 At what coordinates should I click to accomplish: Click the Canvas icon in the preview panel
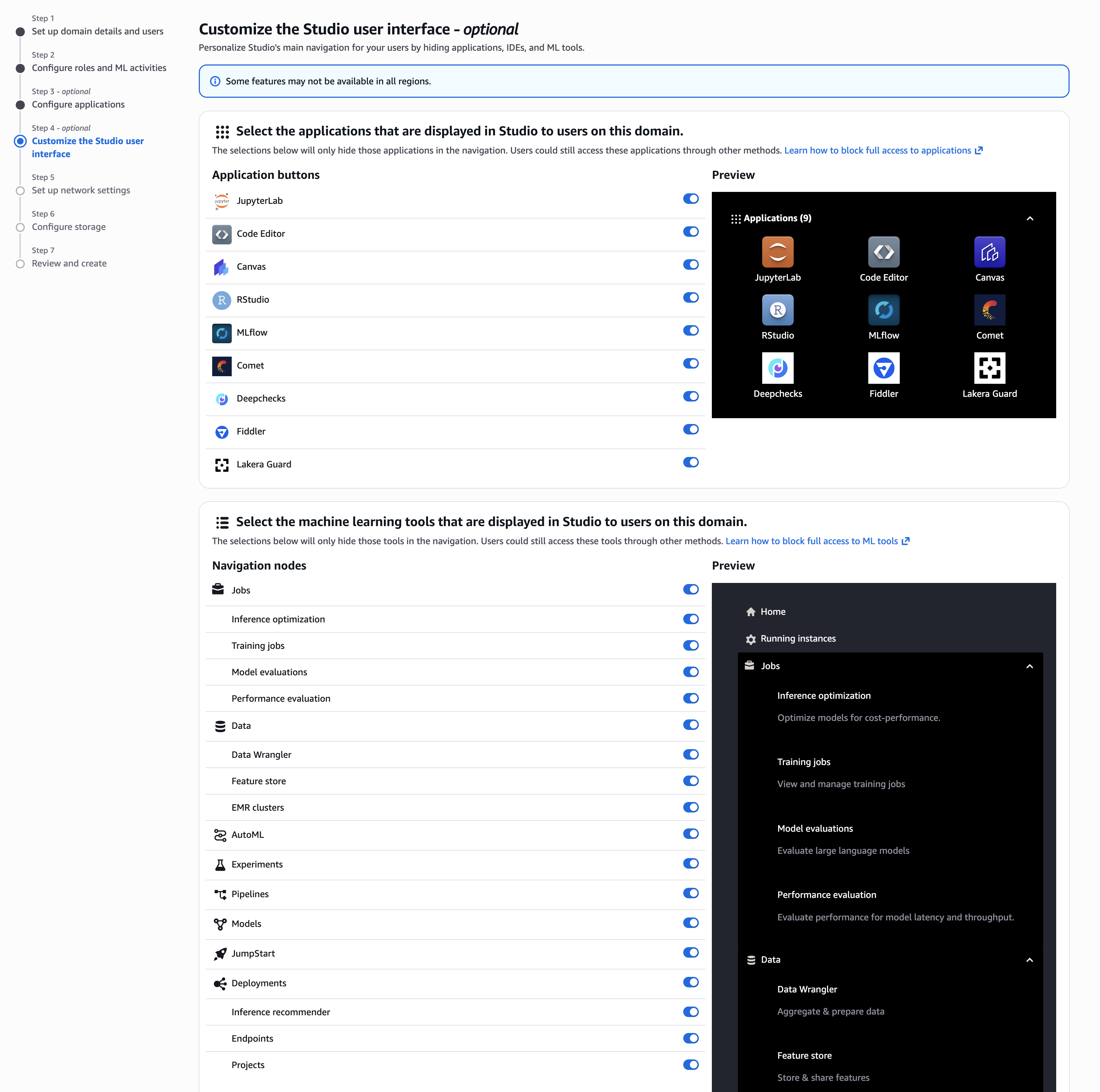pos(990,252)
